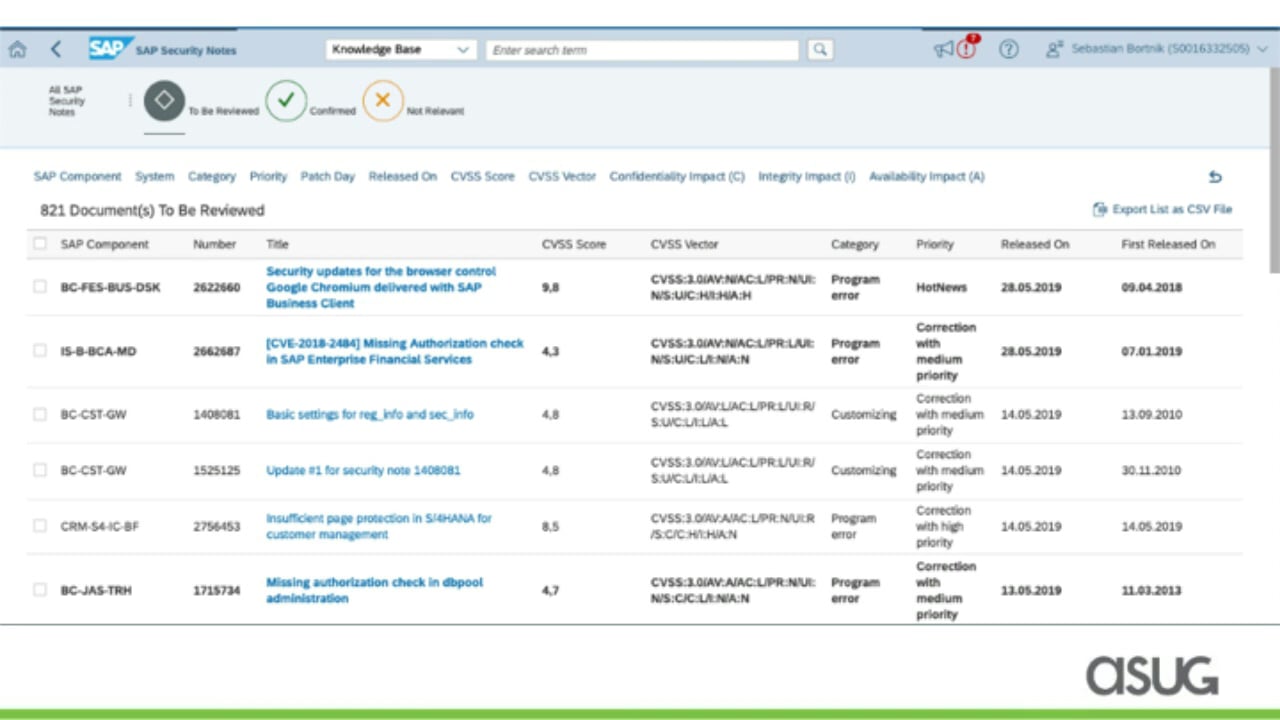This screenshot has width=1280, height=720.
Task: Select the Confirmed tab
Action: [311, 103]
